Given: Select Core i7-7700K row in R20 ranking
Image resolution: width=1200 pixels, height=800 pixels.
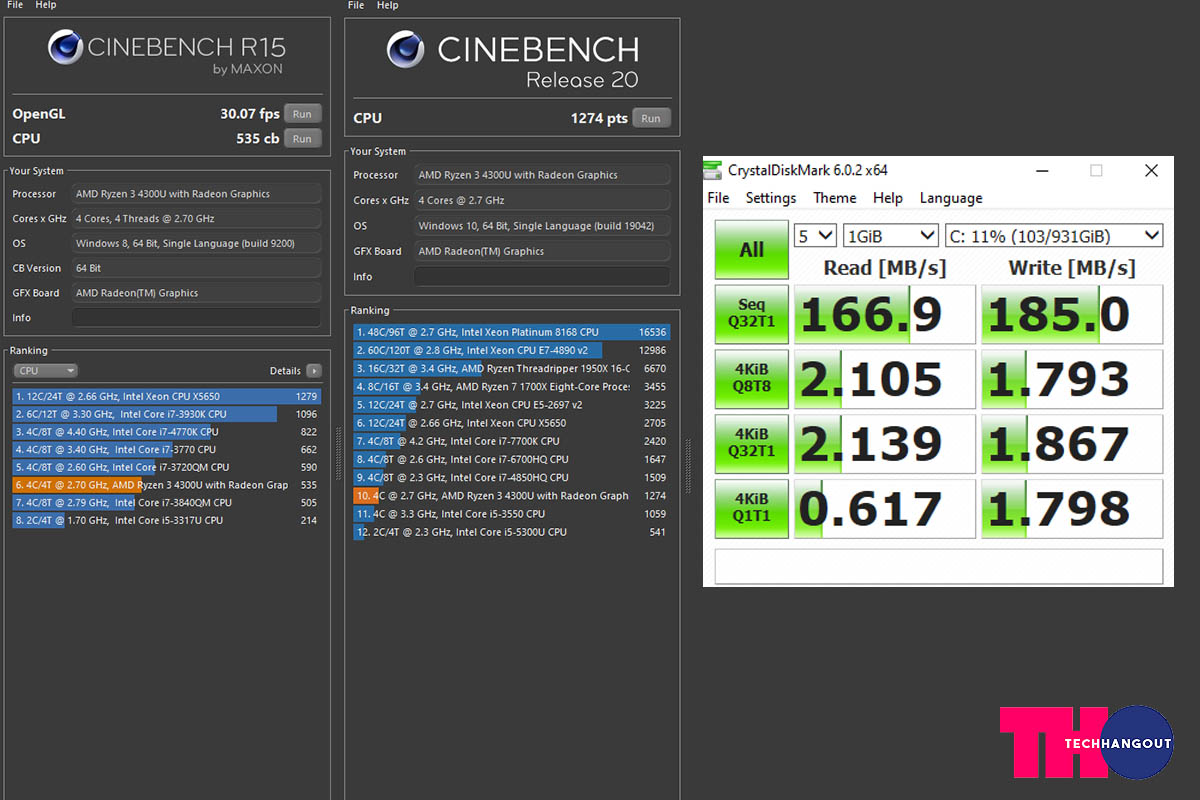Looking at the screenshot, I should (512, 441).
